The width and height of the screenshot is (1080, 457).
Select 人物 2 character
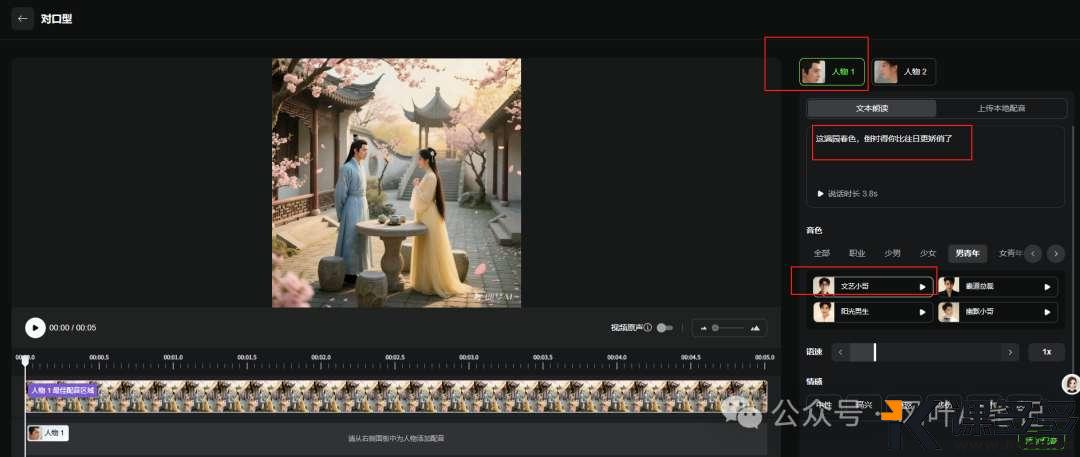(x=904, y=72)
